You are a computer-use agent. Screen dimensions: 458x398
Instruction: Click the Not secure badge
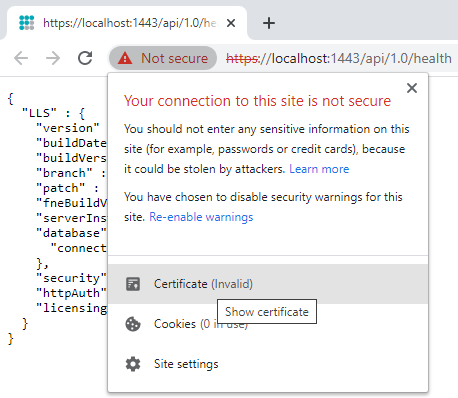(163, 58)
